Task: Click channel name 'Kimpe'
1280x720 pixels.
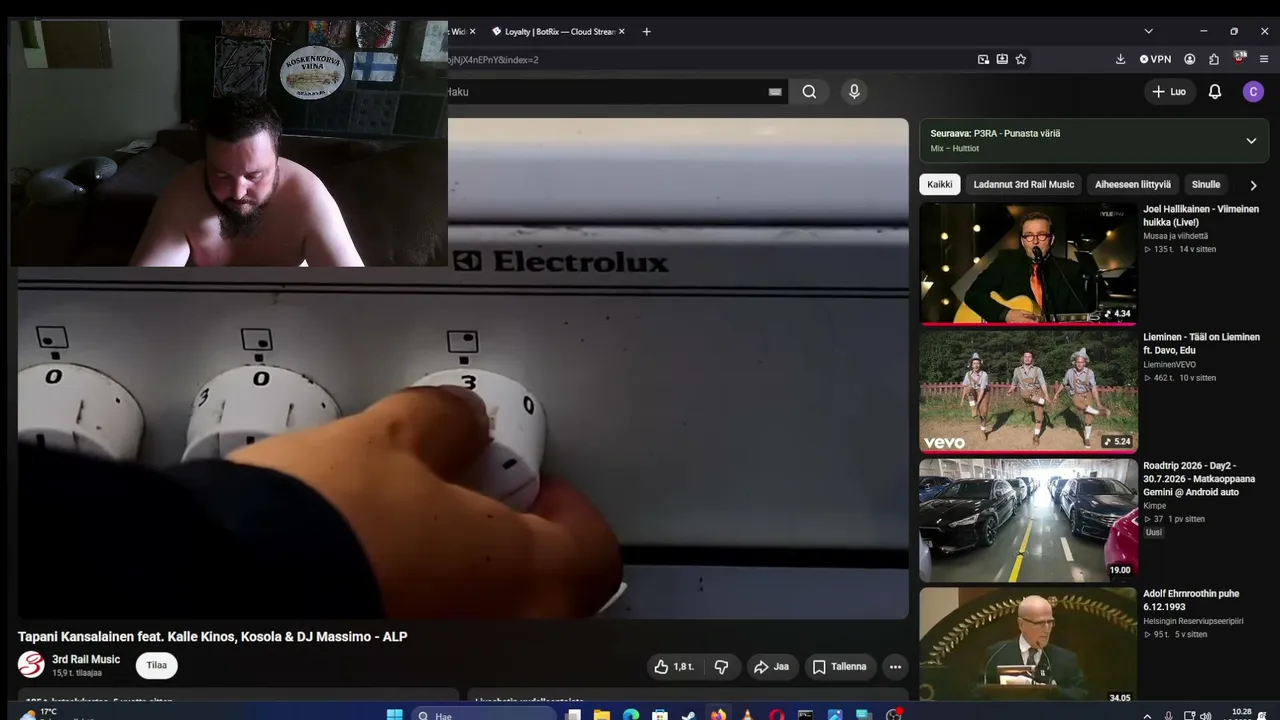Action: 1154,506
